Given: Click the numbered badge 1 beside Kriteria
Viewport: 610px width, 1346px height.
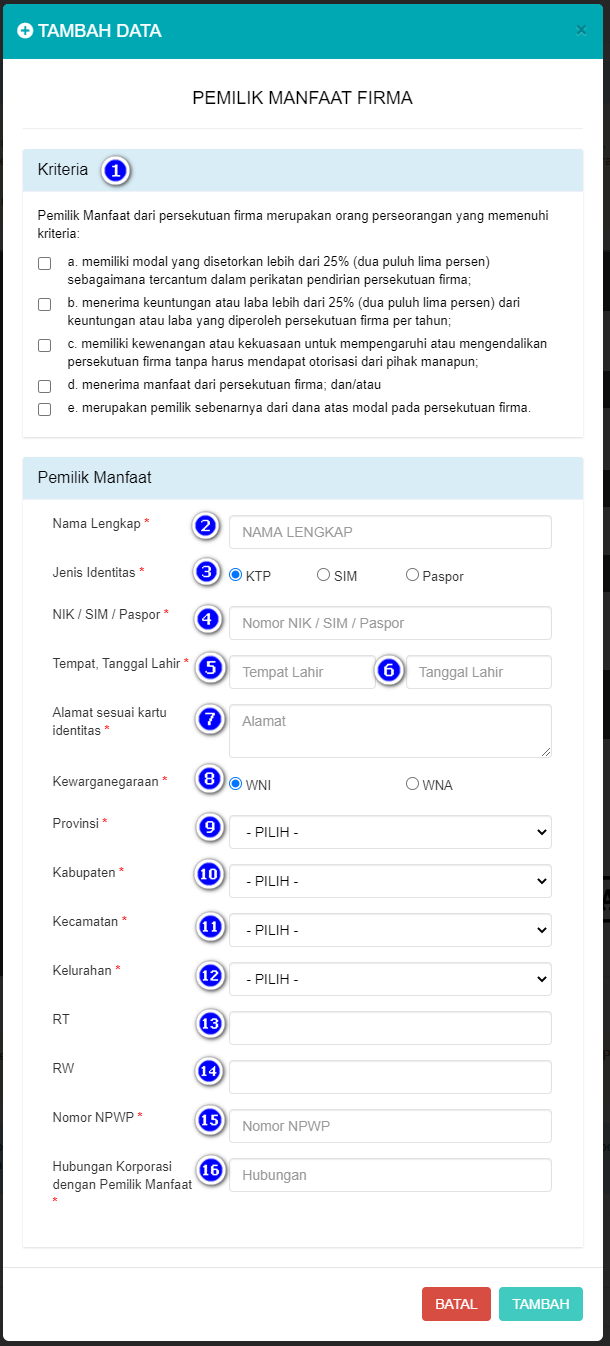Looking at the screenshot, I should point(116,171).
